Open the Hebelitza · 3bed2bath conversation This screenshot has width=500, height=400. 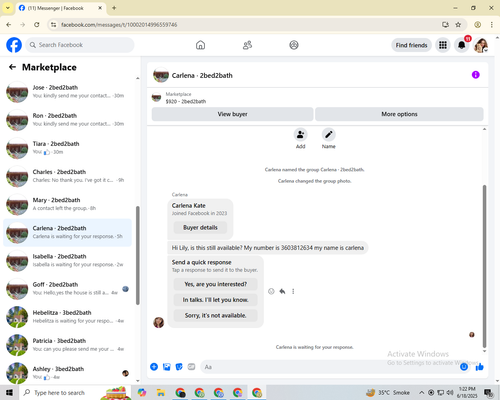click(67, 317)
